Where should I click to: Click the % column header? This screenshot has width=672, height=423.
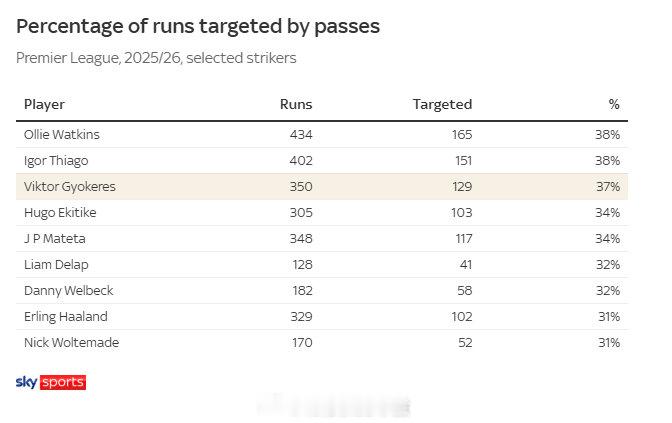point(614,104)
